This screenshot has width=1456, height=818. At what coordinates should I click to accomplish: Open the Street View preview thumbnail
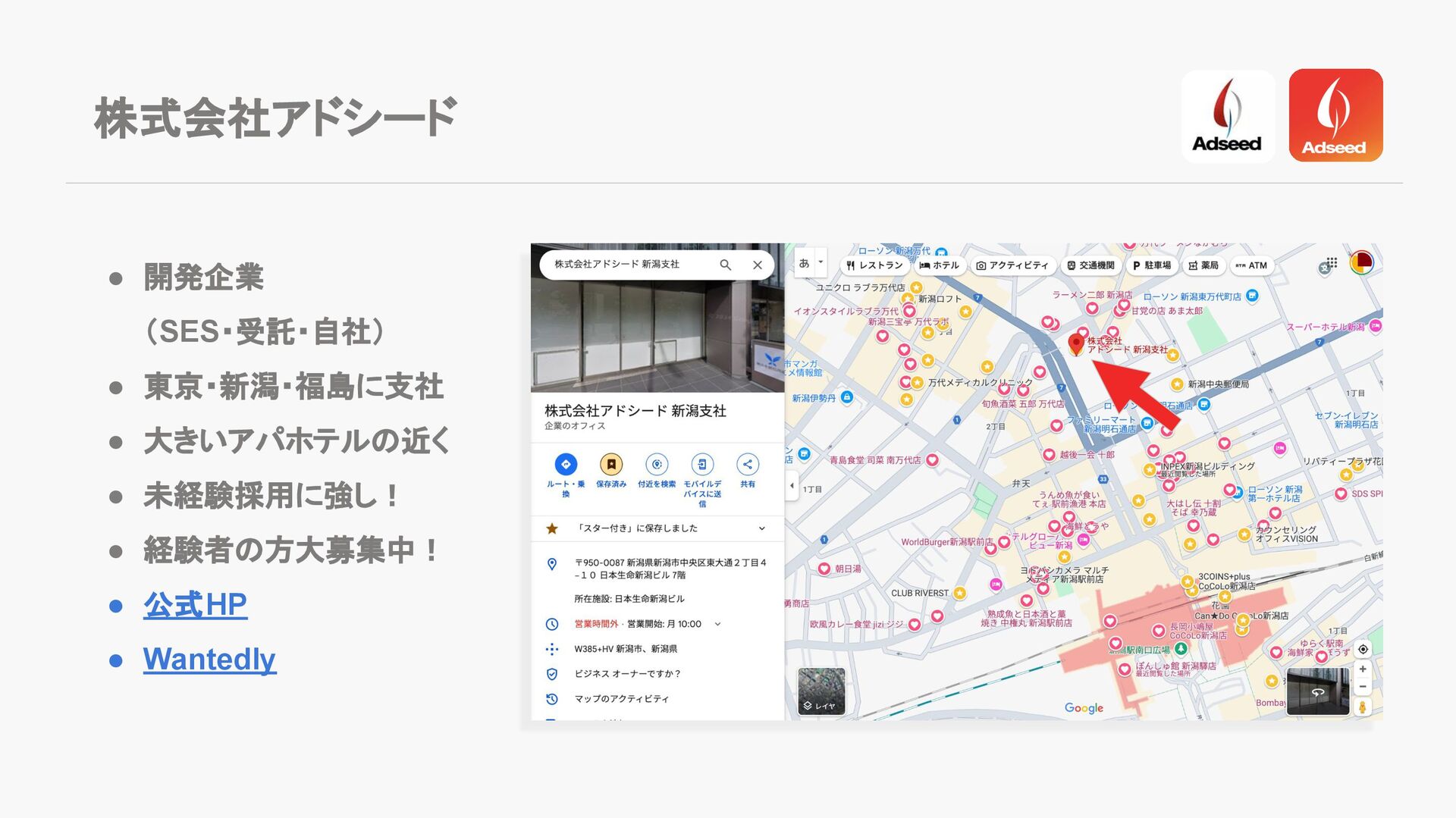pyautogui.click(x=1318, y=691)
